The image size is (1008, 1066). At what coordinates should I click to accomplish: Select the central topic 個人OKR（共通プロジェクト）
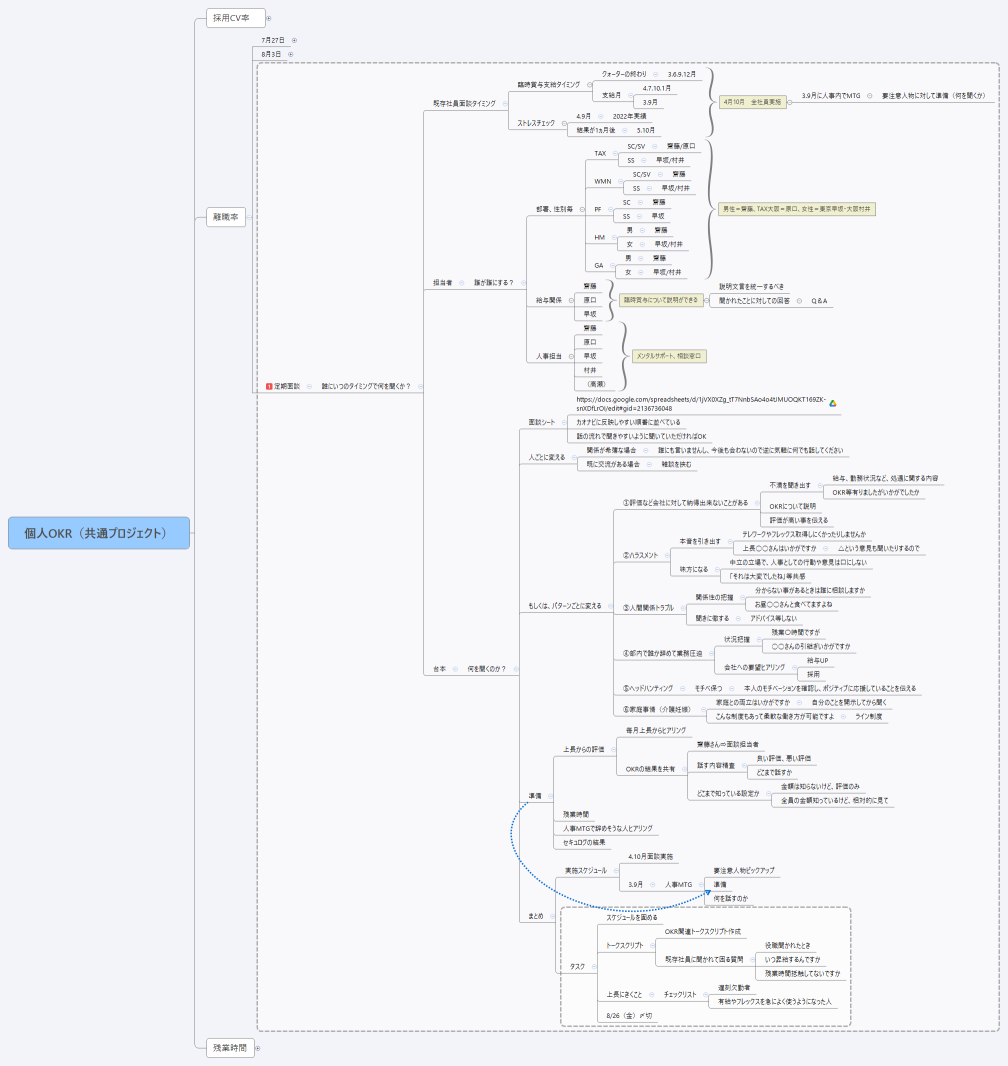point(99,533)
